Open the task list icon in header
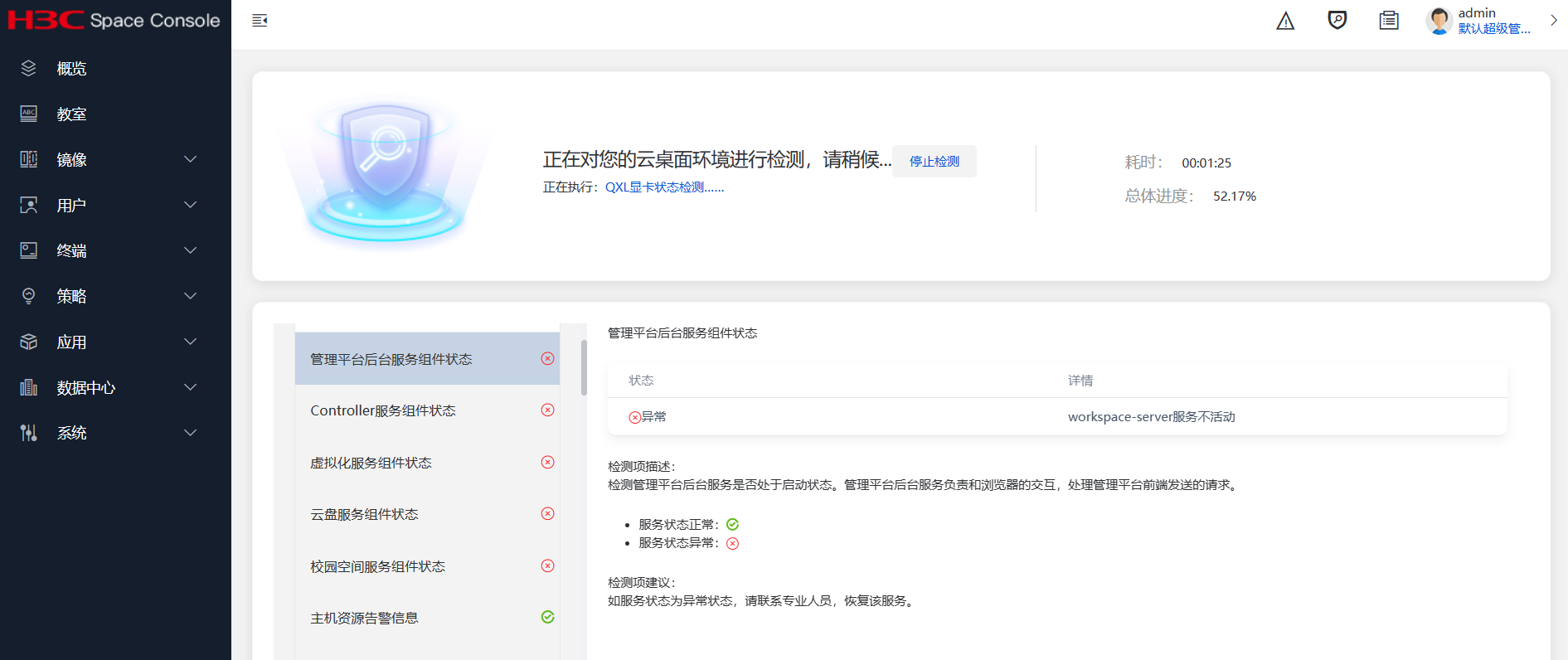This screenshot has width=1568, height=660. point(1389,21)
